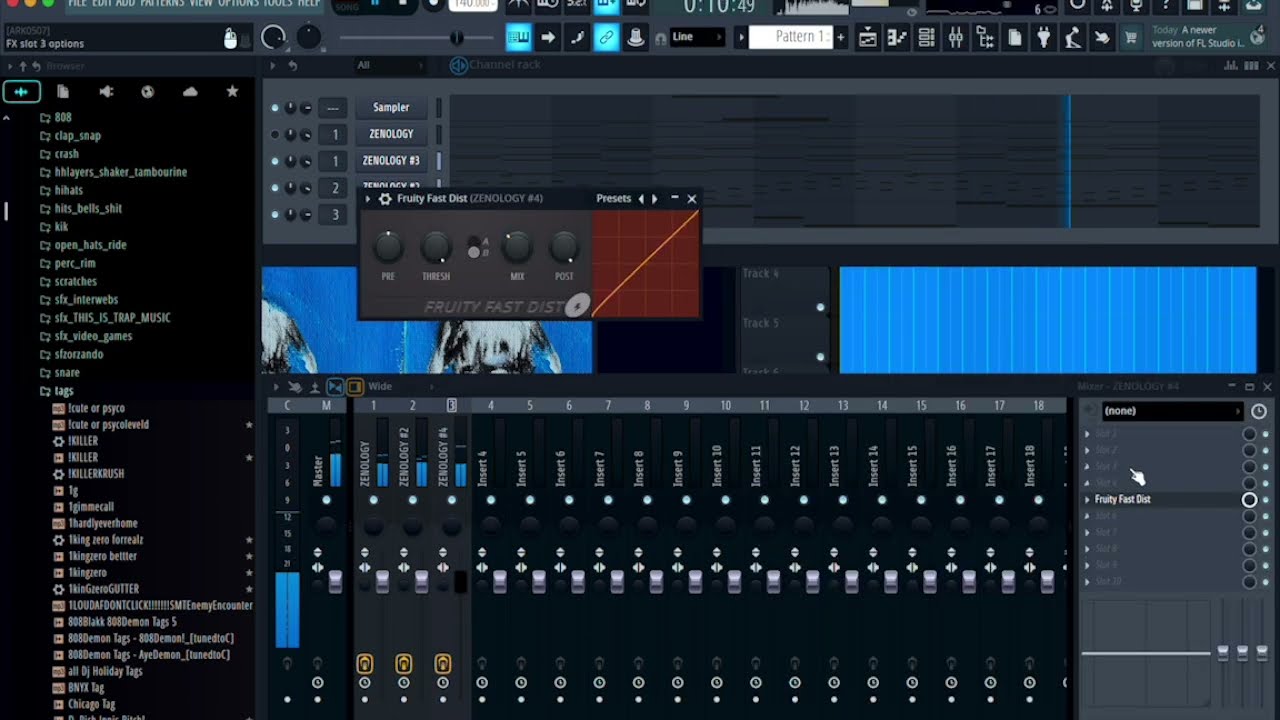Open the Playlist view from toolbar

pyautogui.click(x=867, y=38)
